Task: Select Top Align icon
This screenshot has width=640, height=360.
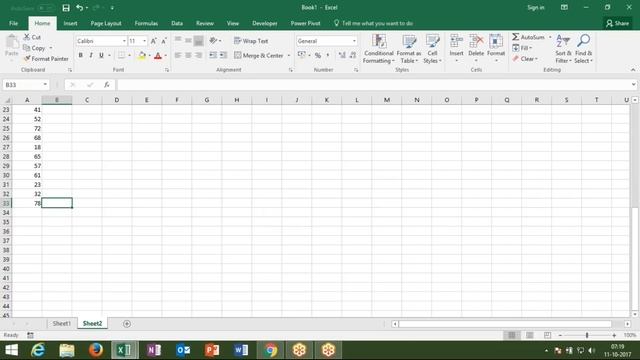Action: coord(178,40)
